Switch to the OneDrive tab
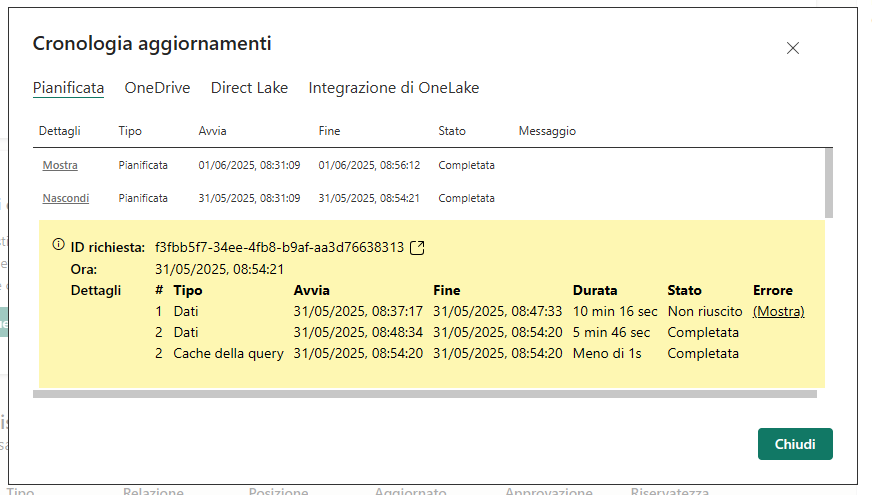This screenshot has width=872, height=495. 157,88
